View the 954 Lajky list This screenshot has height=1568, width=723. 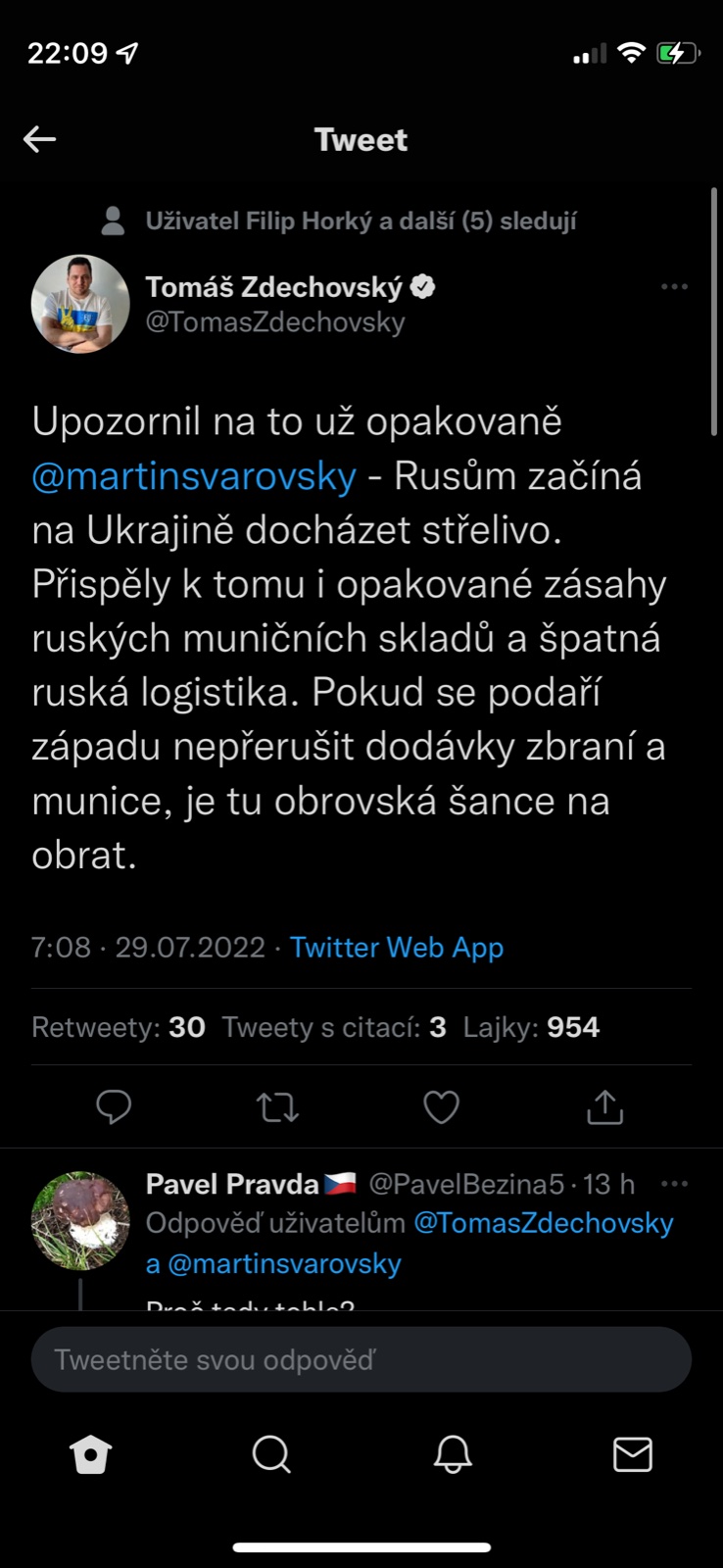coord(531,1027)
